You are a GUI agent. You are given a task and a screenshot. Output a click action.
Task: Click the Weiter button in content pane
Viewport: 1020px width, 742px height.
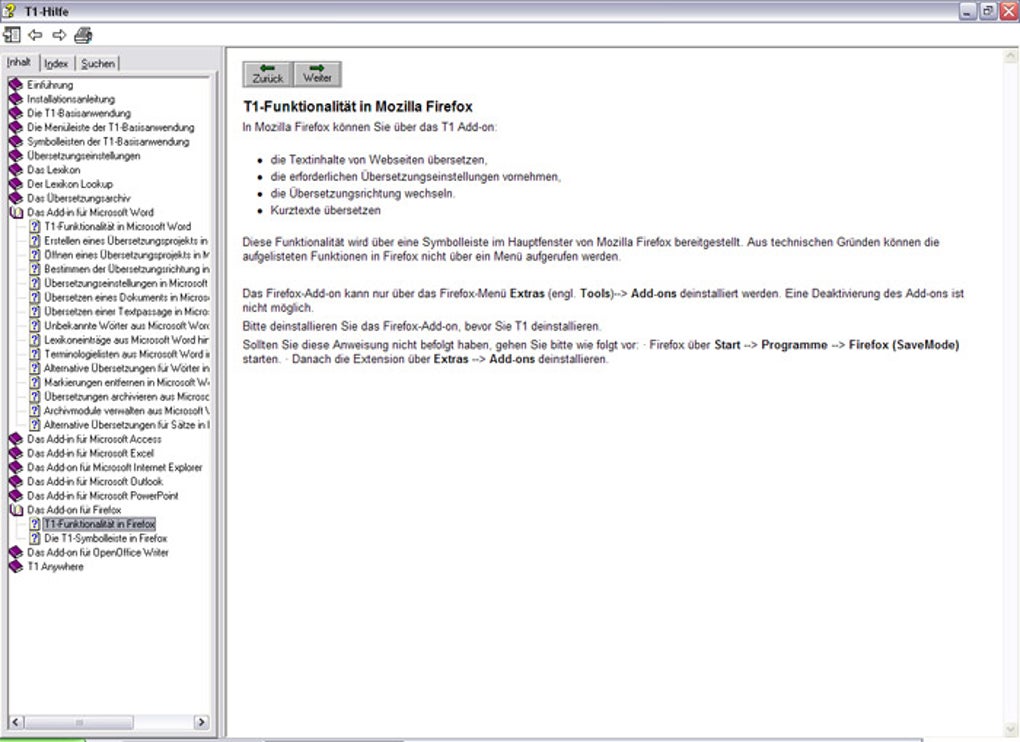click(x=317, y=74)
